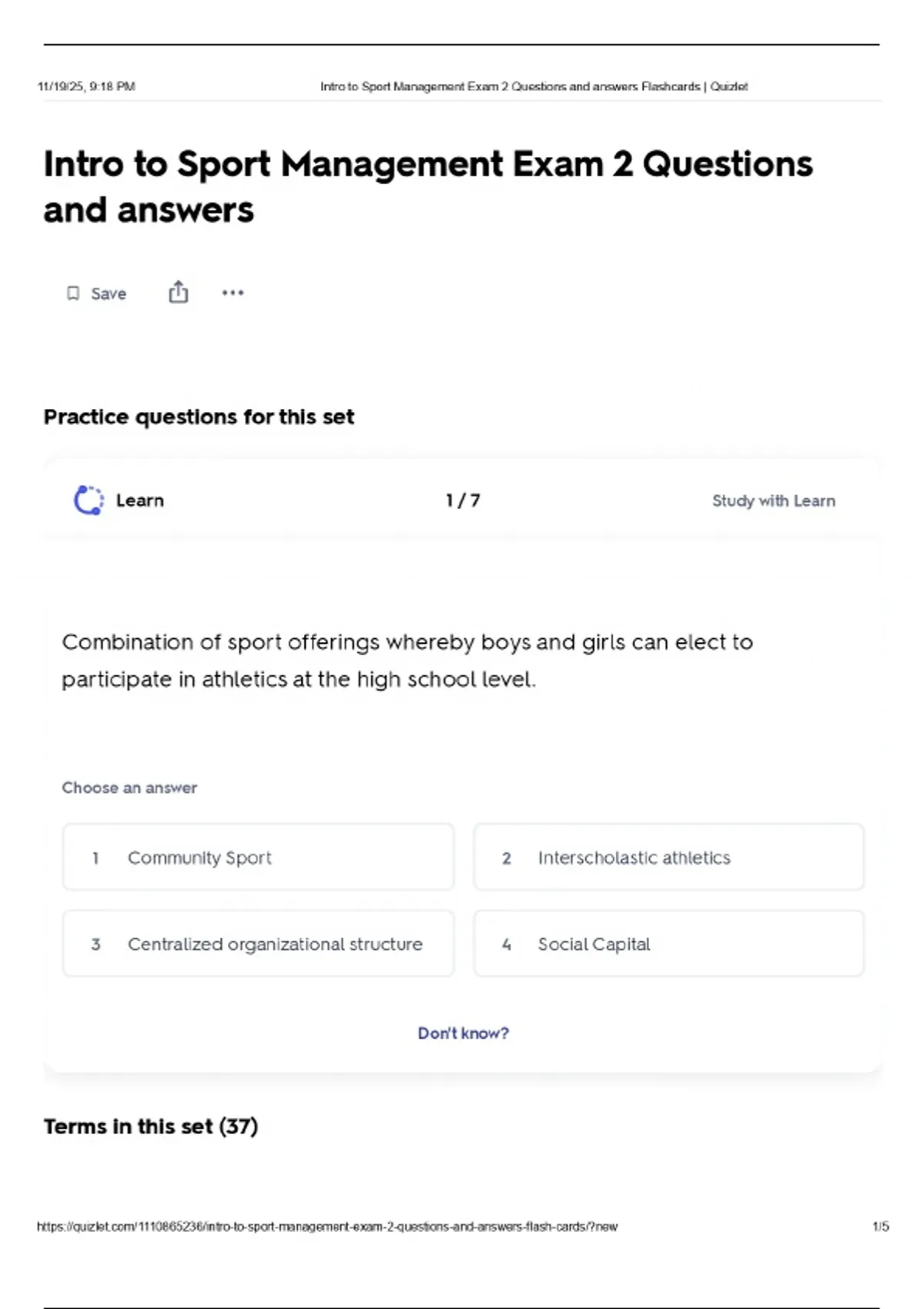The width and height of the screenshot is (924, 1309).
Task: Click the Study with Learn link
Action: pyautogui.click(x=773, y=500)
